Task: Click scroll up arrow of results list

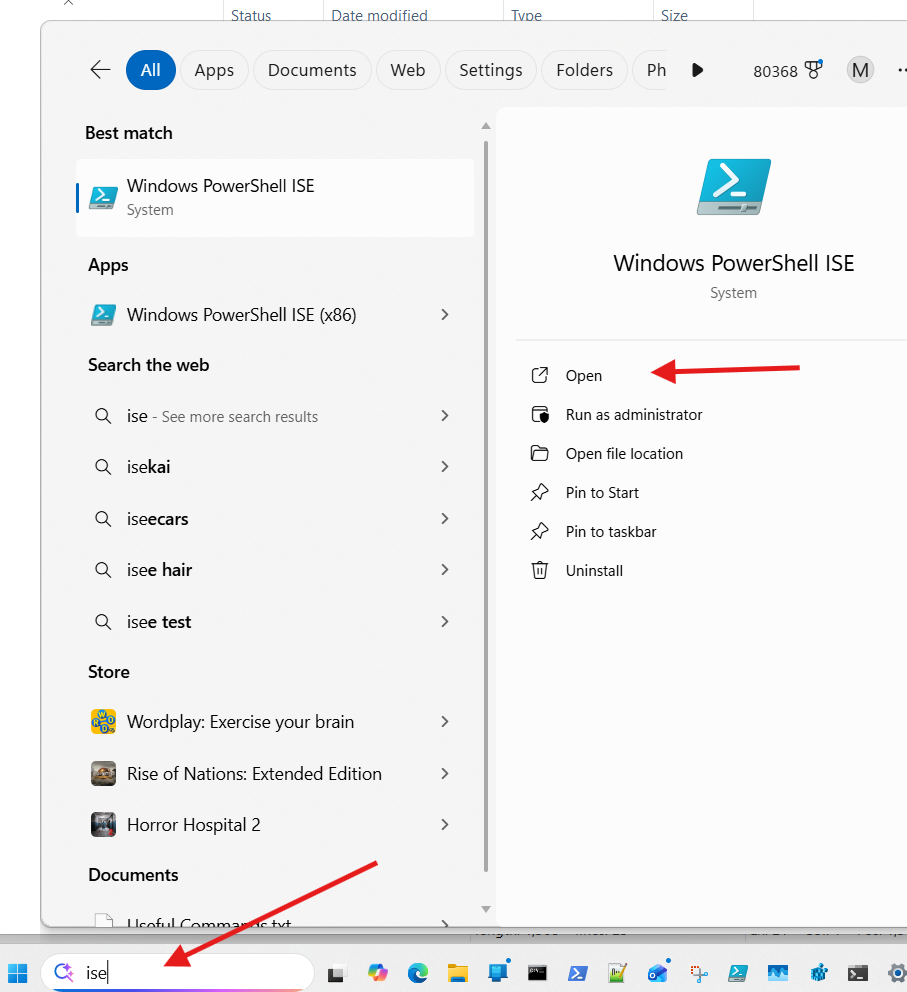Action: 486,126
